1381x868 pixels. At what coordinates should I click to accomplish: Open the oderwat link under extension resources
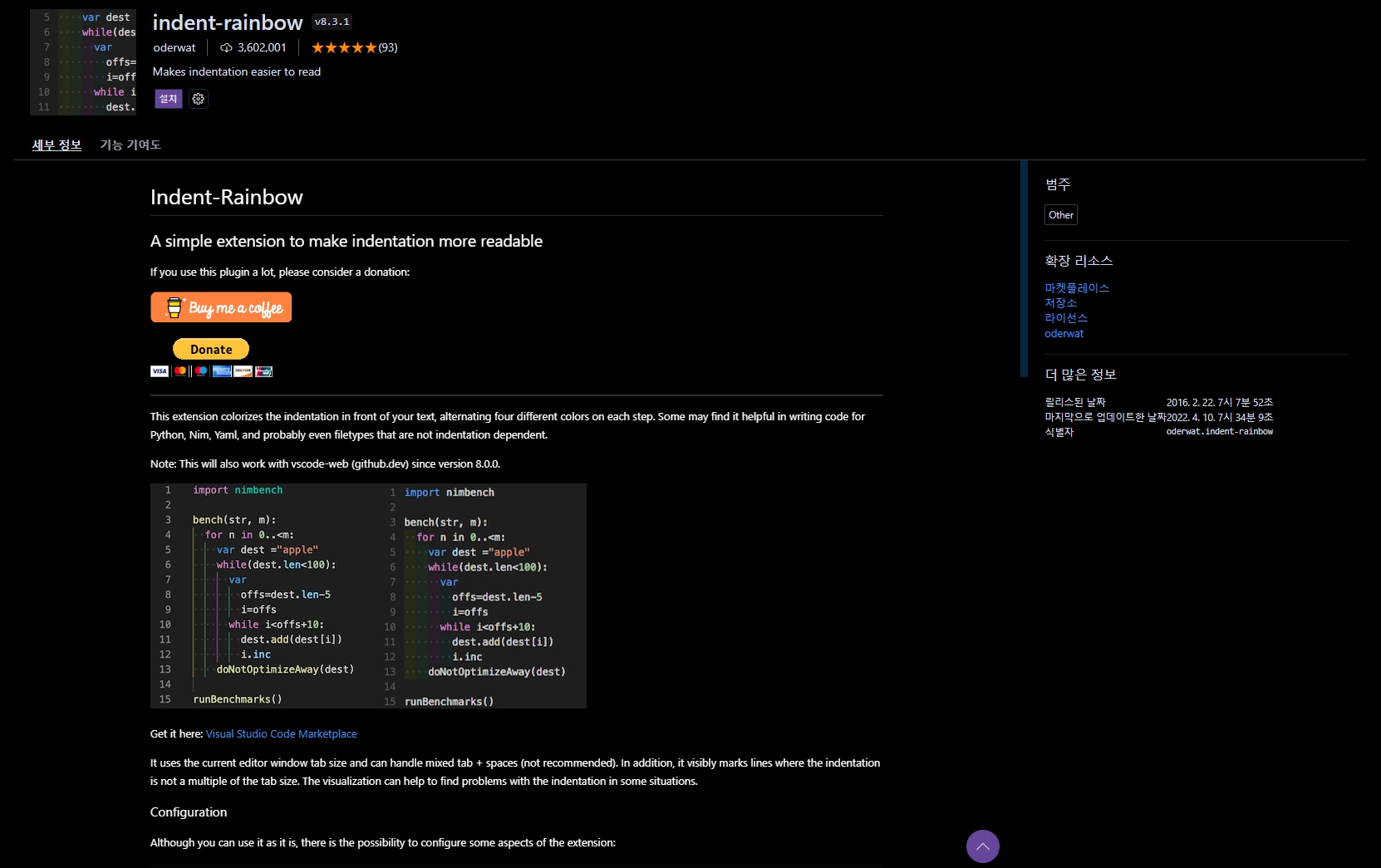point(1064,333)
